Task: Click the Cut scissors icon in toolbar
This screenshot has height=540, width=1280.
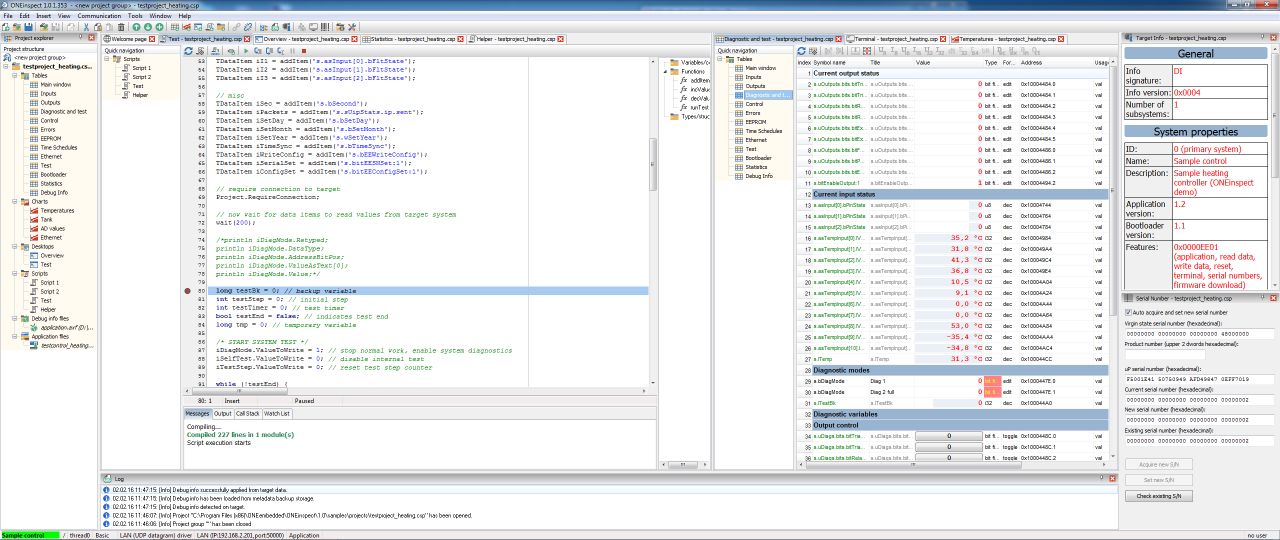Action: [86, 26]
